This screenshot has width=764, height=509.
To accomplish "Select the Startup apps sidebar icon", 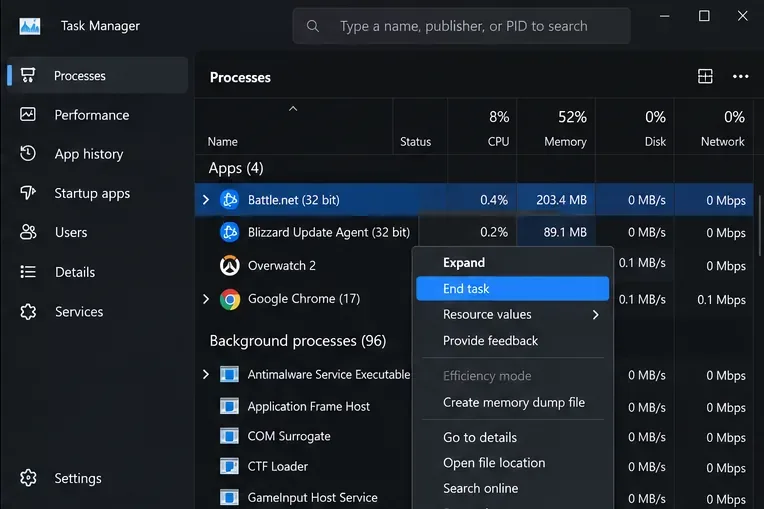I will [x=28, y=193].
